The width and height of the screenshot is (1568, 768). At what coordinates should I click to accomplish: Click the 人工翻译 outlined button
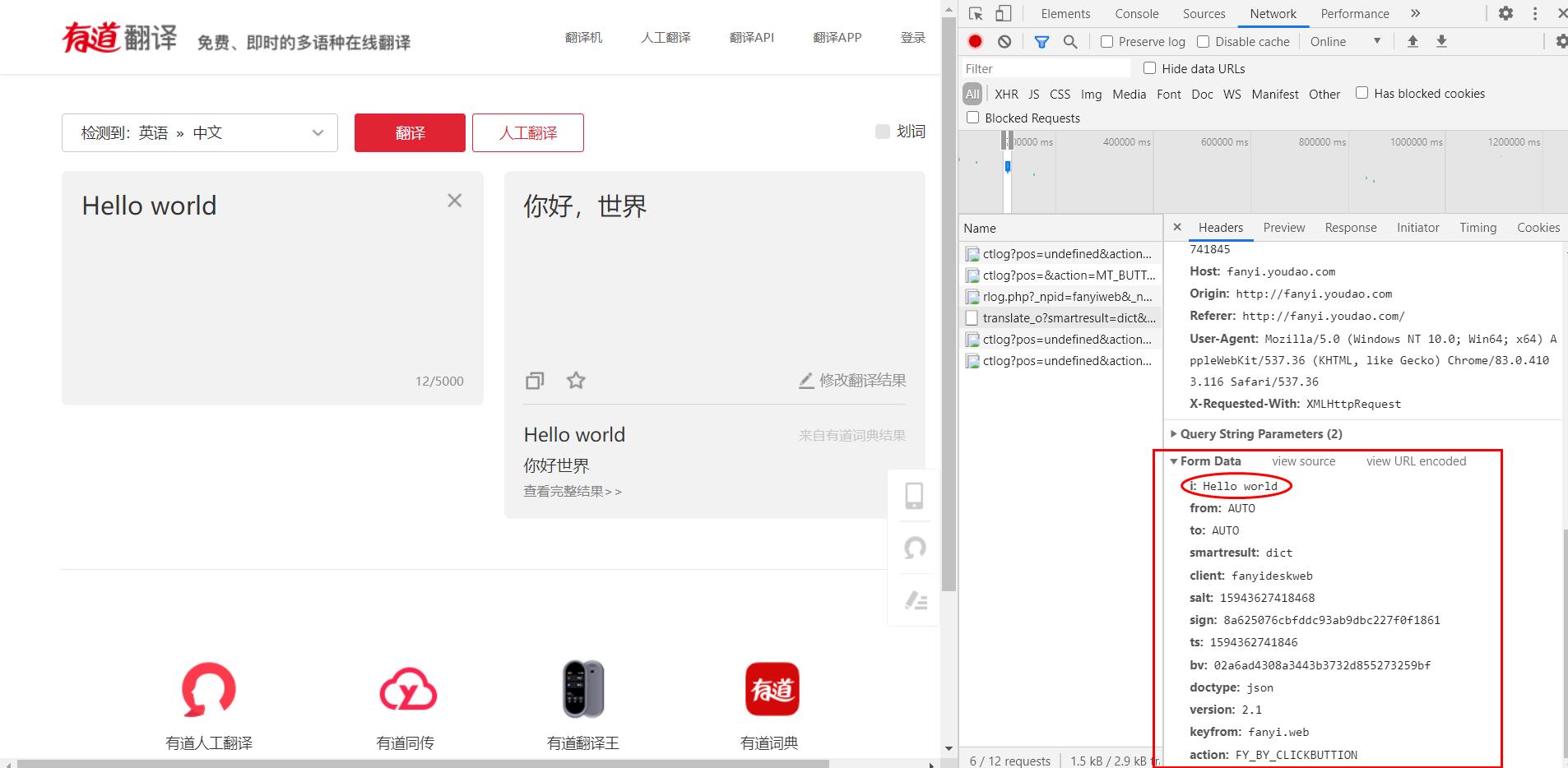pos(528,132)
